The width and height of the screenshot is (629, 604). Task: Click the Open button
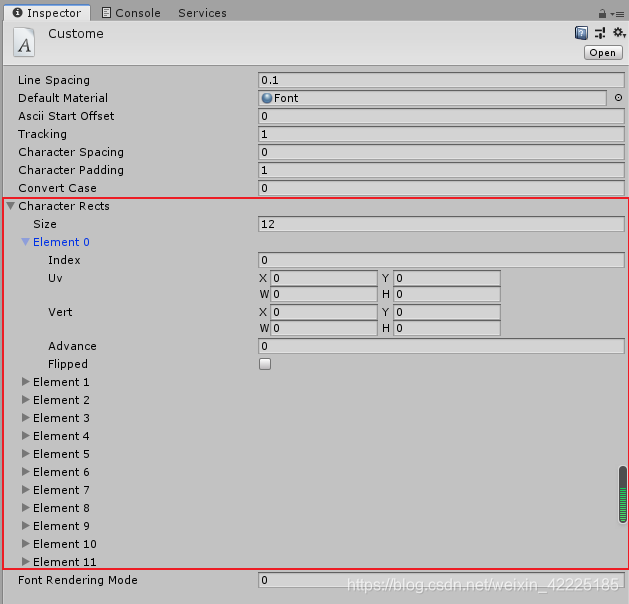click(603, 53)
